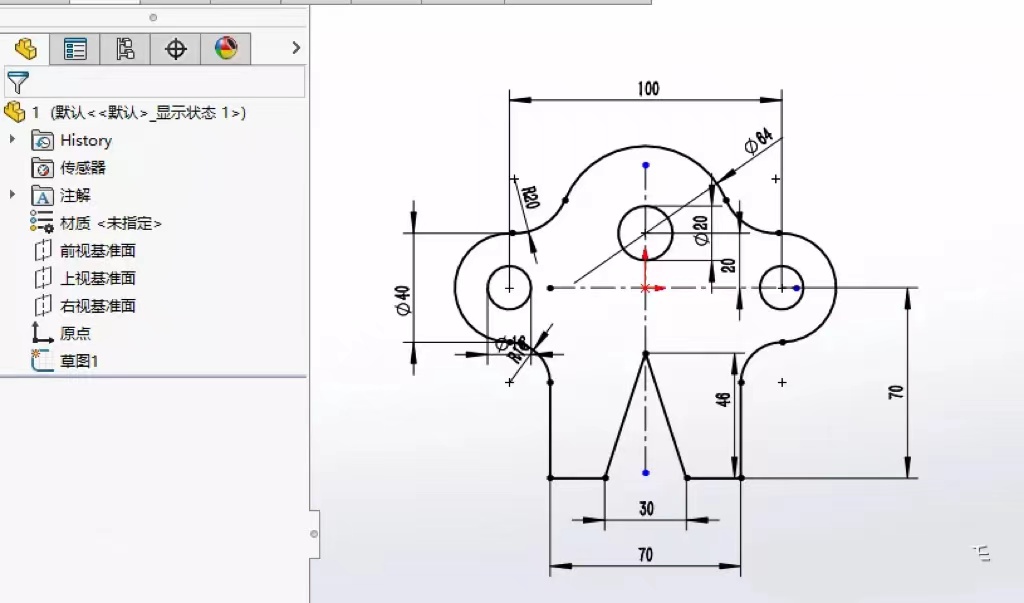Screen dimensions: 1024x603
Task: Expand the 注解 annotations folder
Action: [12, 195]
